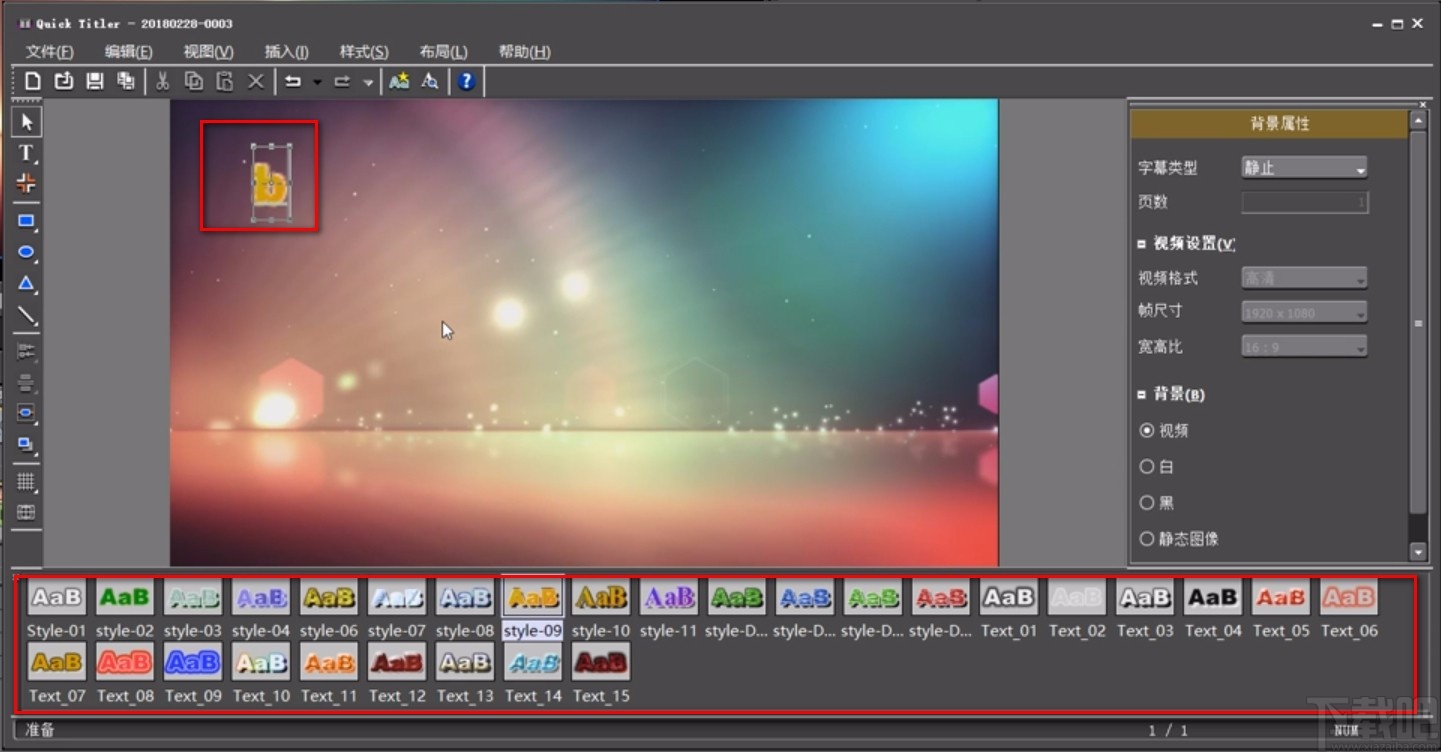Click the save file icon

tap(95, 82)
